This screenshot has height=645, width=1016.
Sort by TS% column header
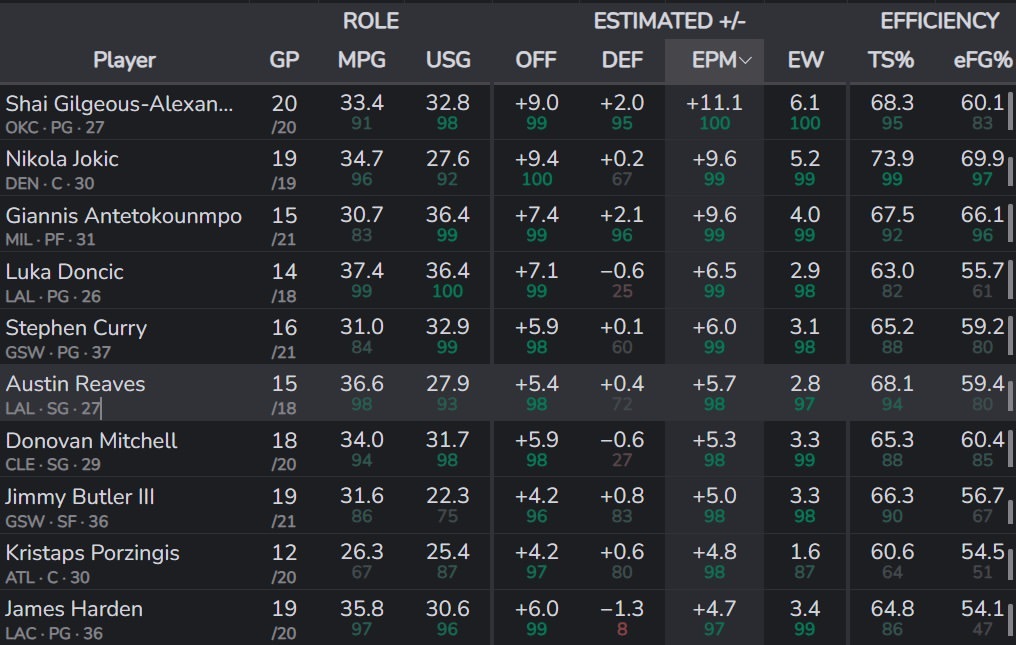(891, 60)
